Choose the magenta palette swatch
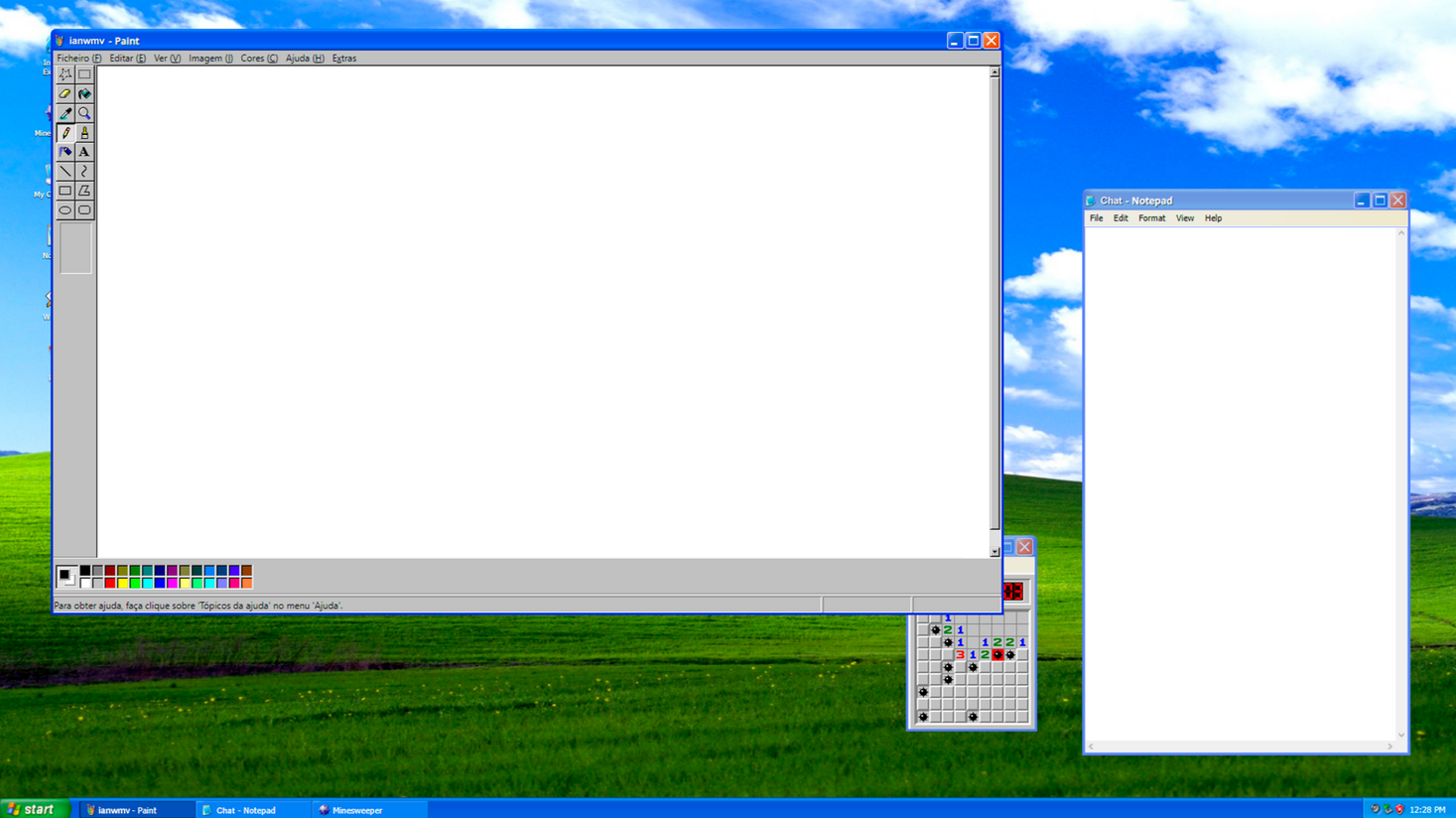The height and width of the screenshot is (818, 1456). pyautogui.click(x=173, y=583)
